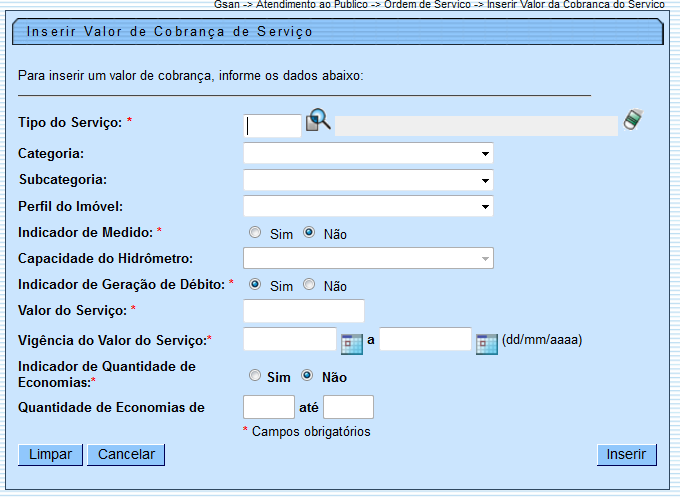This screenshot has width=680, height=498.
Task: Open the Perfil do Imóvel dropdown
Action: coord(368,207)
